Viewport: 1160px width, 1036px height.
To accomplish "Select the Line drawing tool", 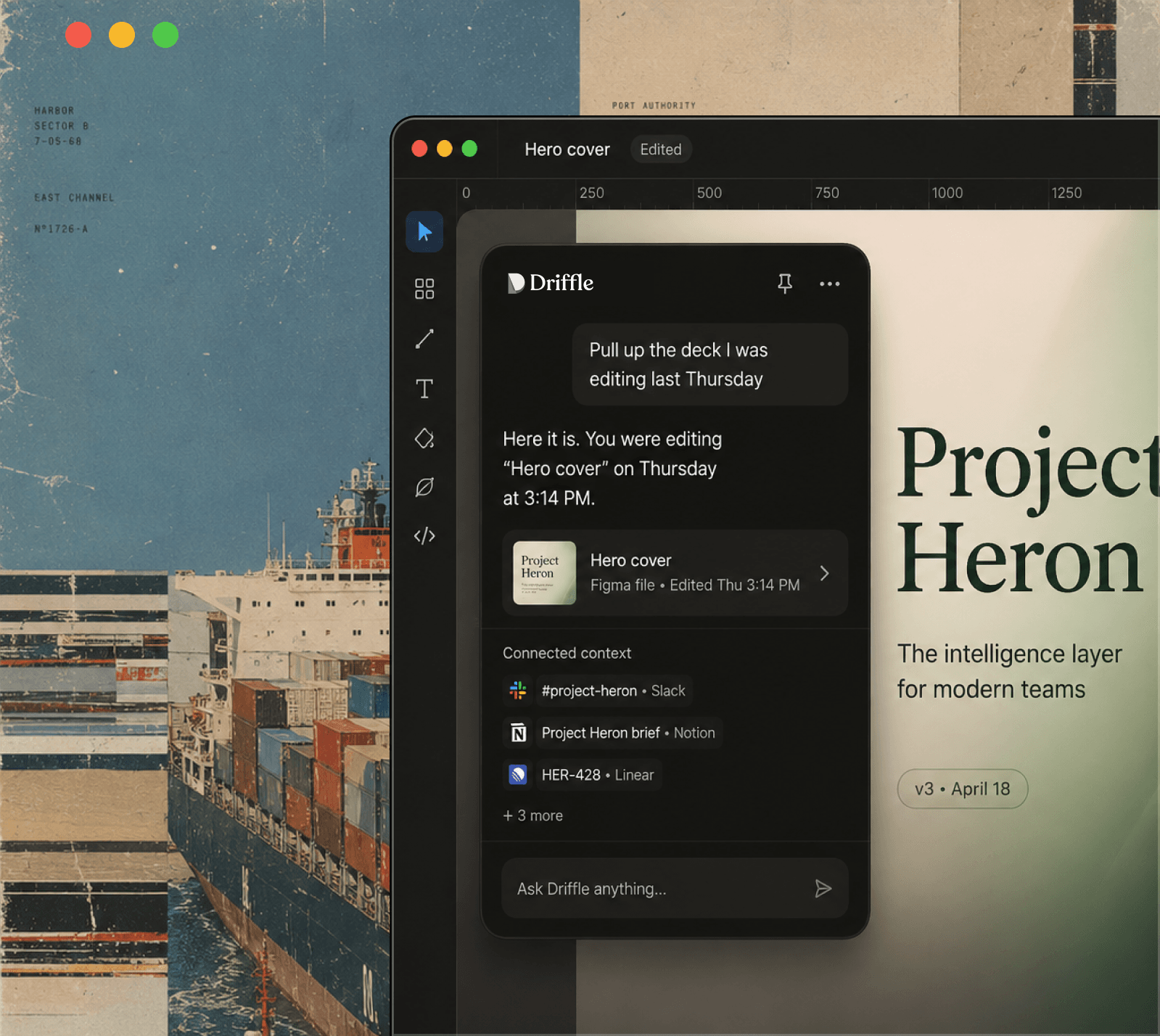I will [424, 339].
